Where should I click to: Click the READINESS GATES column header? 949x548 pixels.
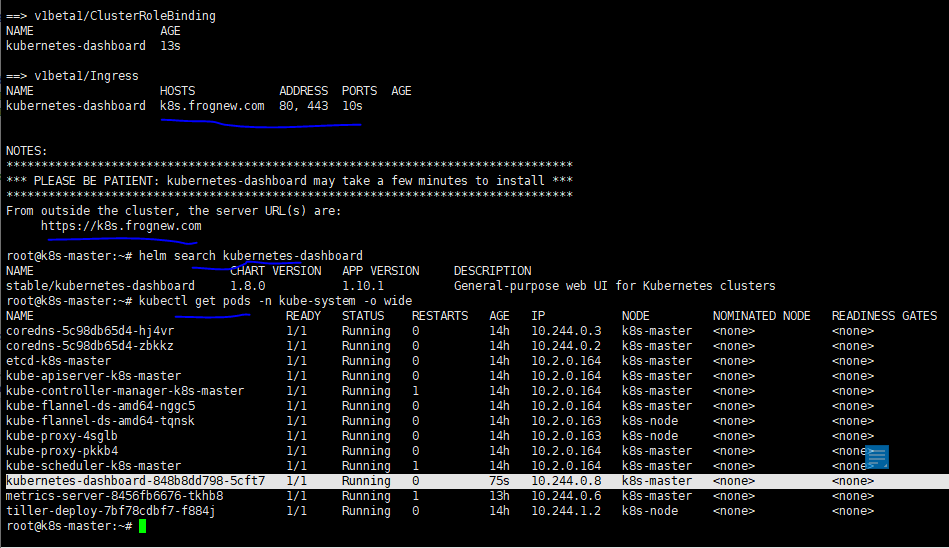(x=884, y=316)
